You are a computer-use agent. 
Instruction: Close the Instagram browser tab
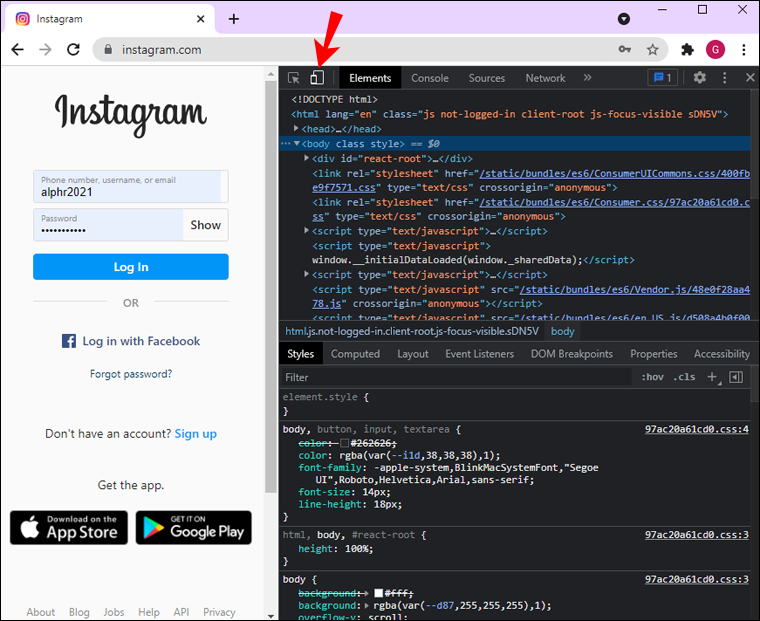200,19
